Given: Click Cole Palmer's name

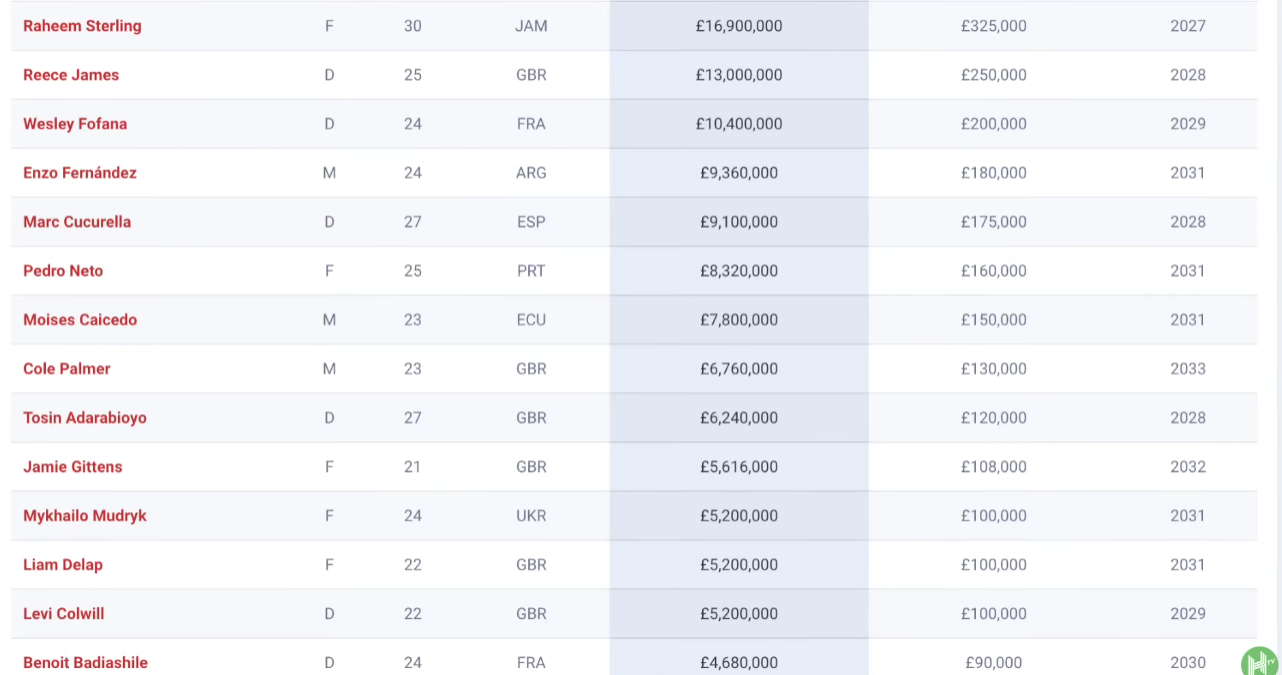Looking at the screenshot, I should (67, 369).
